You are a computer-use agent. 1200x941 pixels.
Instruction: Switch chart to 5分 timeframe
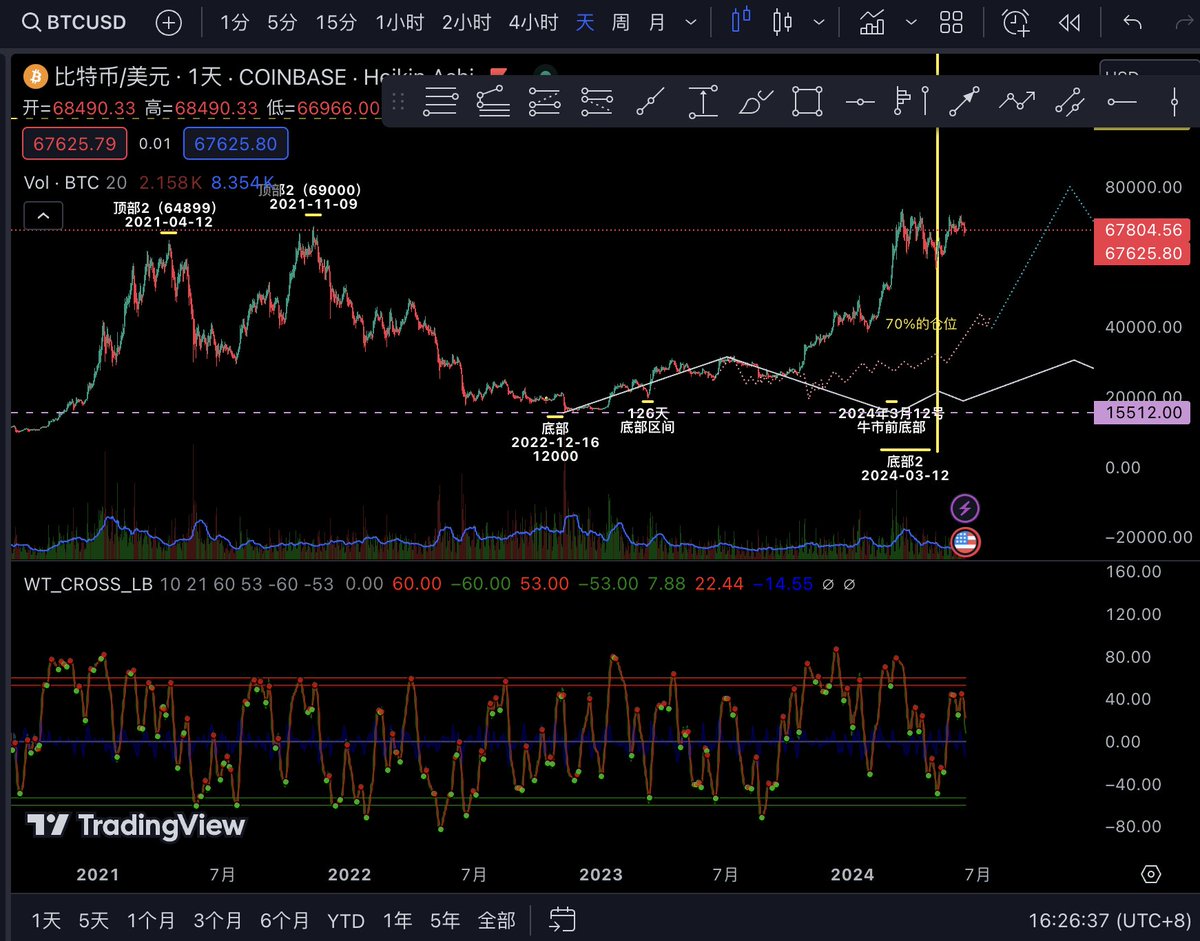click(x=282, y=22)
